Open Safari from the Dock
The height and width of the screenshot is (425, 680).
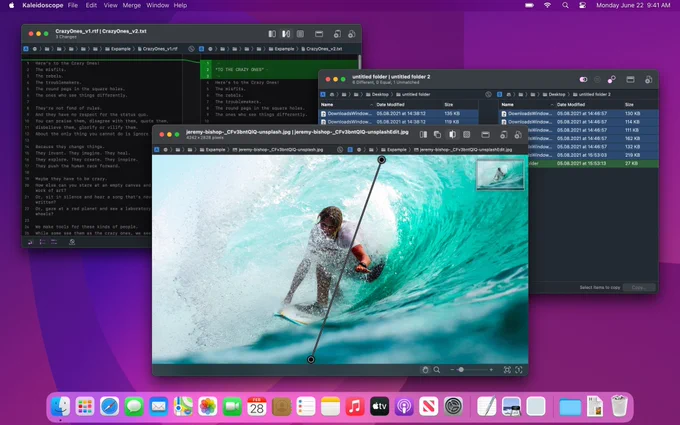tap(109, 407)
